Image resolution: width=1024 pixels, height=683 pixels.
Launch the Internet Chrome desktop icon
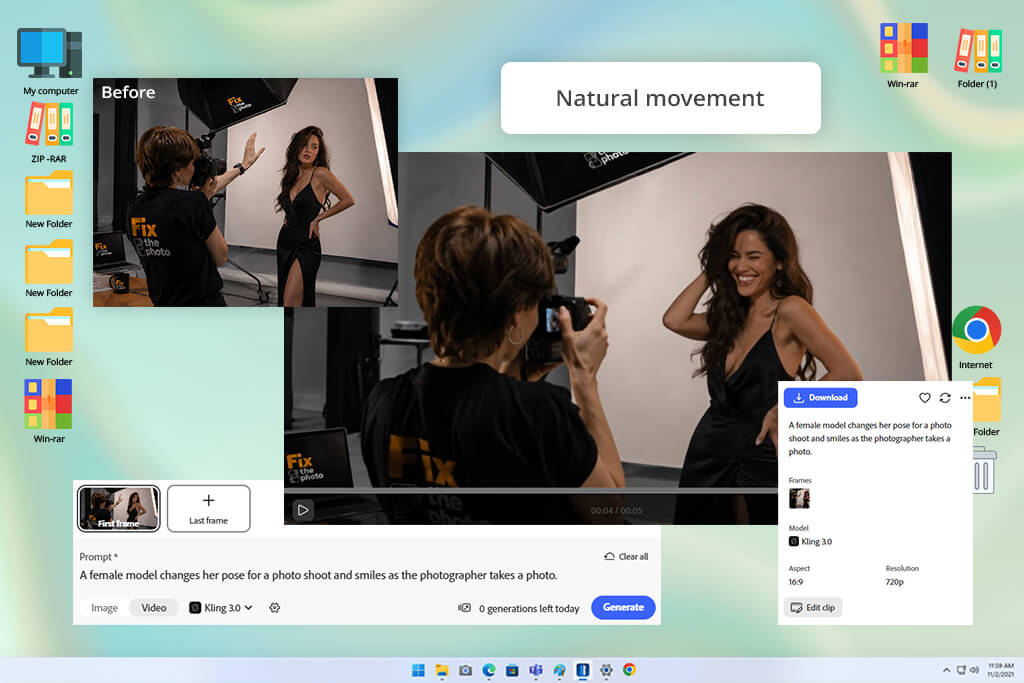tap(976, 337)
